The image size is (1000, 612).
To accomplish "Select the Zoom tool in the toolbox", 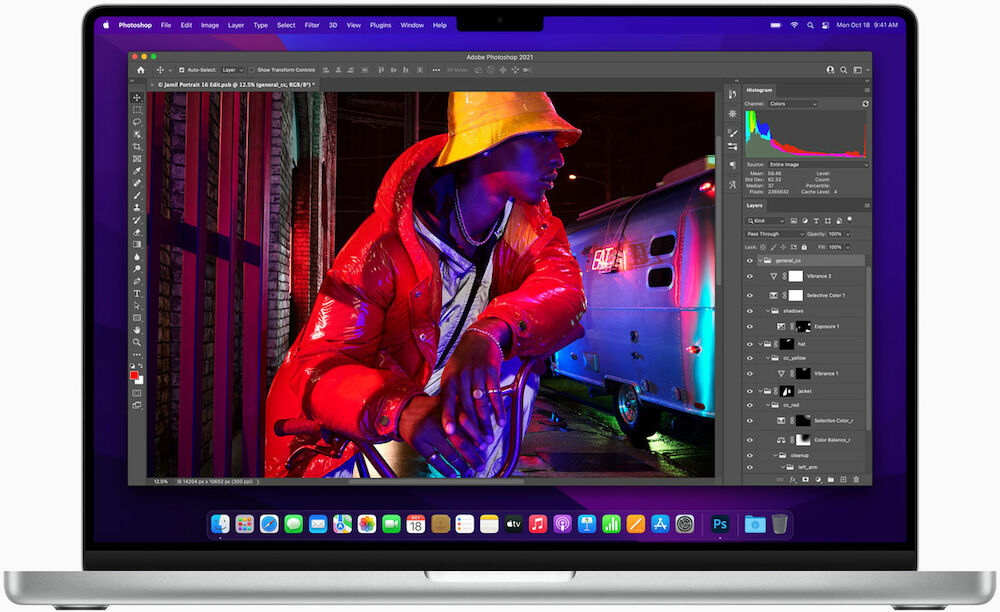I will 136,342.
